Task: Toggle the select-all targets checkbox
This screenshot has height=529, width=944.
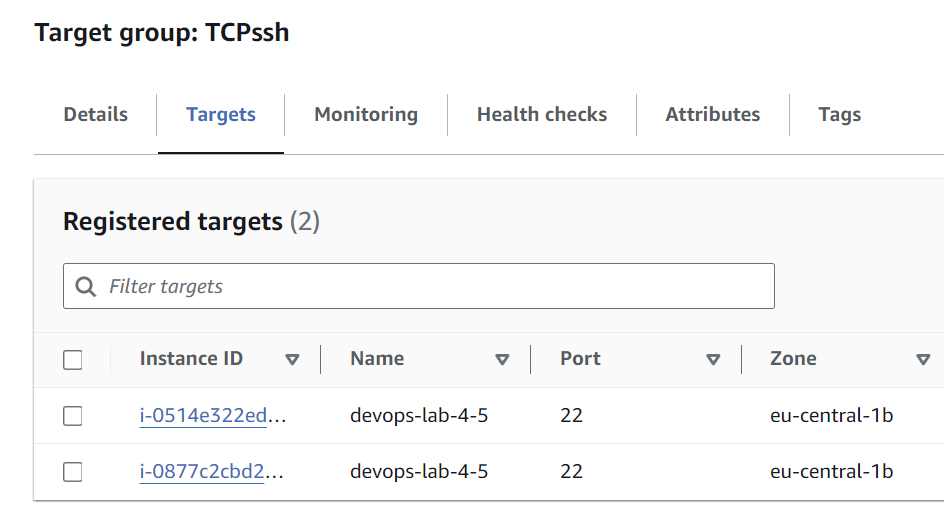Action: [73, 360]
